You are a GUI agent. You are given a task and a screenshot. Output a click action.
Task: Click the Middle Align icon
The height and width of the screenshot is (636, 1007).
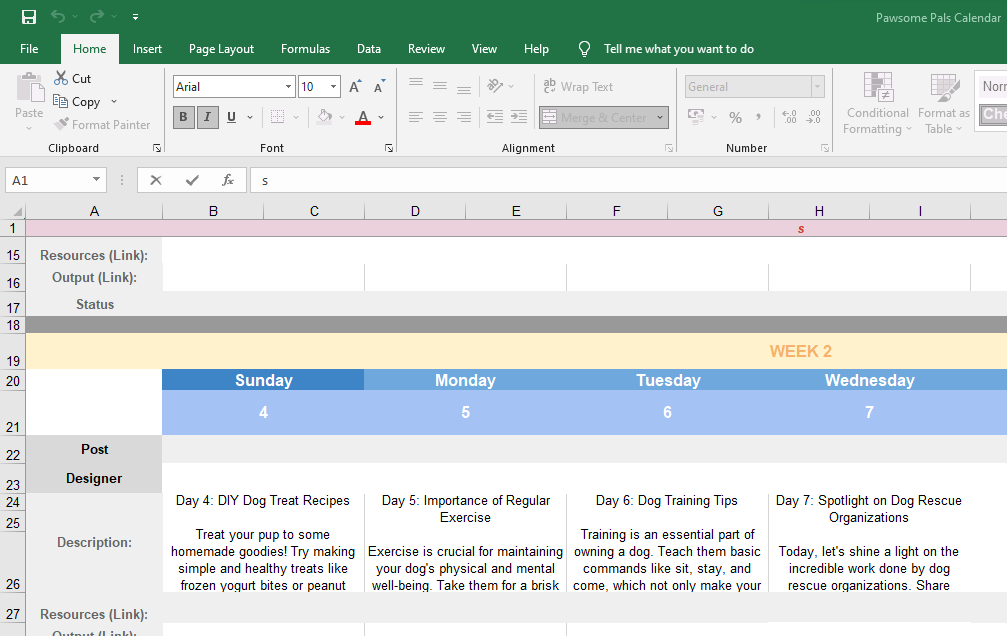(440, 85)
